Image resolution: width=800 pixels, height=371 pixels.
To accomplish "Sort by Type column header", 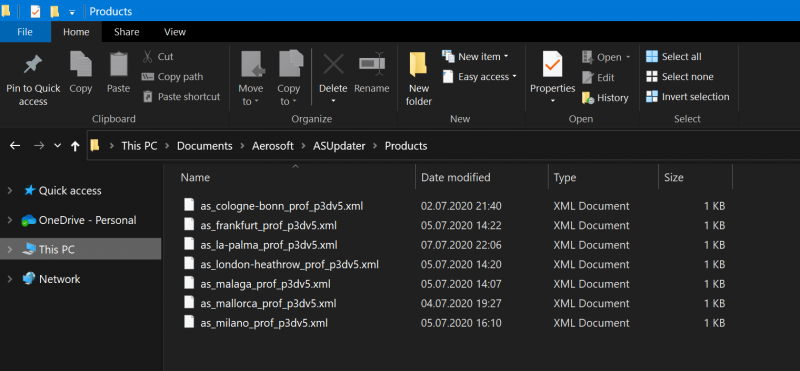I will (565, 178).
